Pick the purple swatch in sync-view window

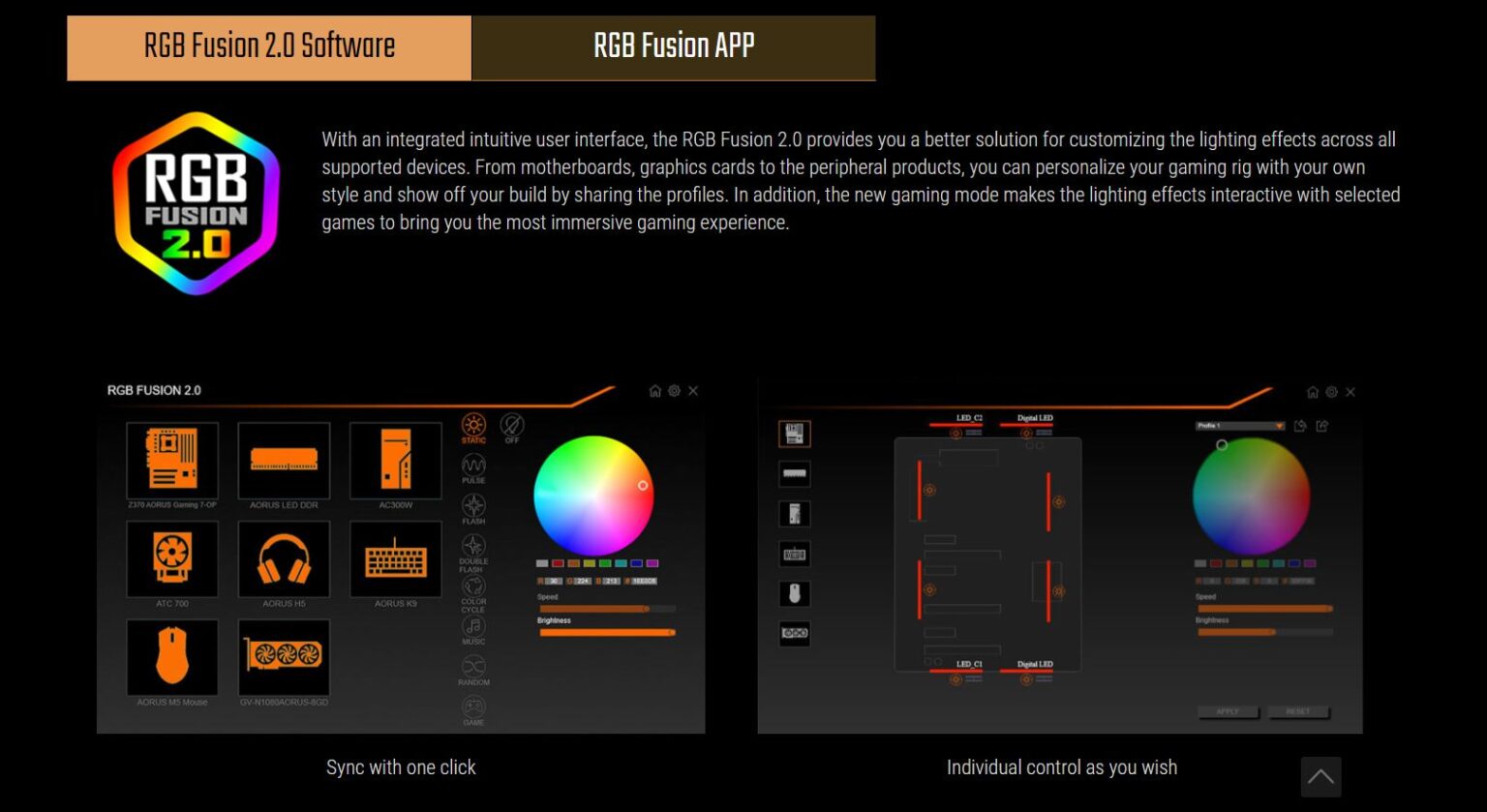coord(652,563)
